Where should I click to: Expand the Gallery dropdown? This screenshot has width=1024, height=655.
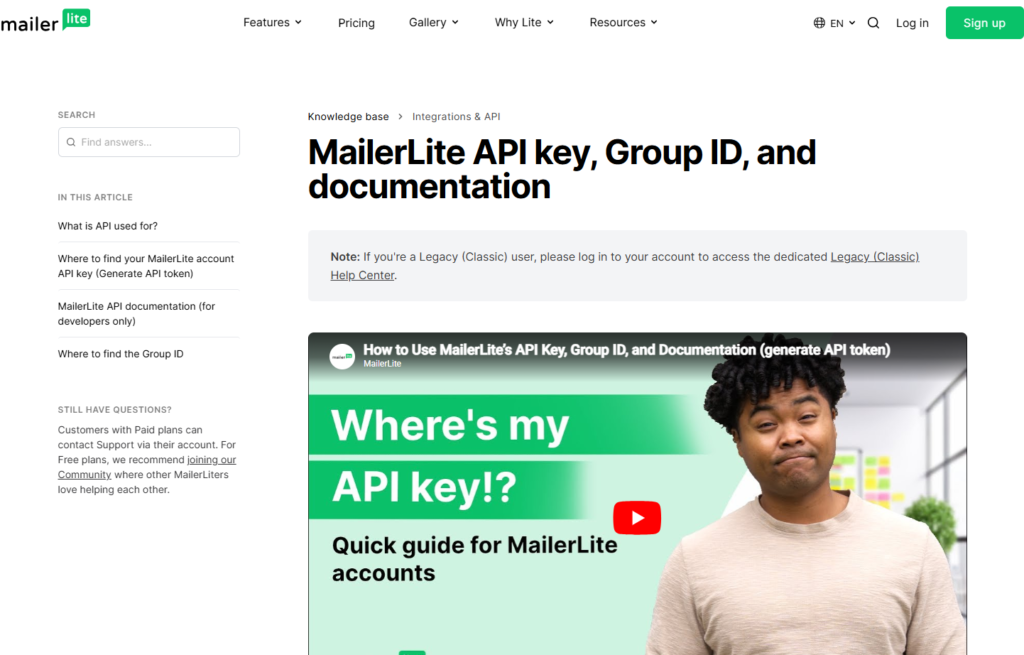click(434, 22)
